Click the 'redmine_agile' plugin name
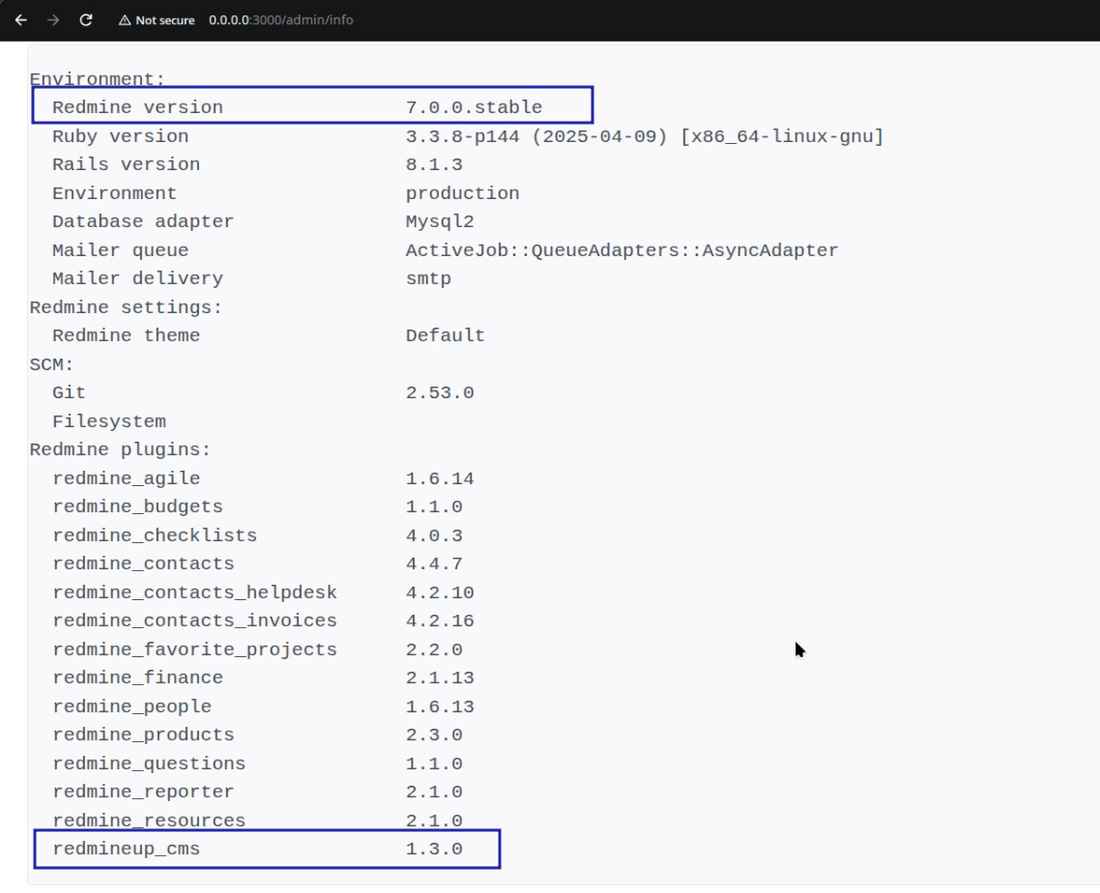 click(x=126, y=478)
